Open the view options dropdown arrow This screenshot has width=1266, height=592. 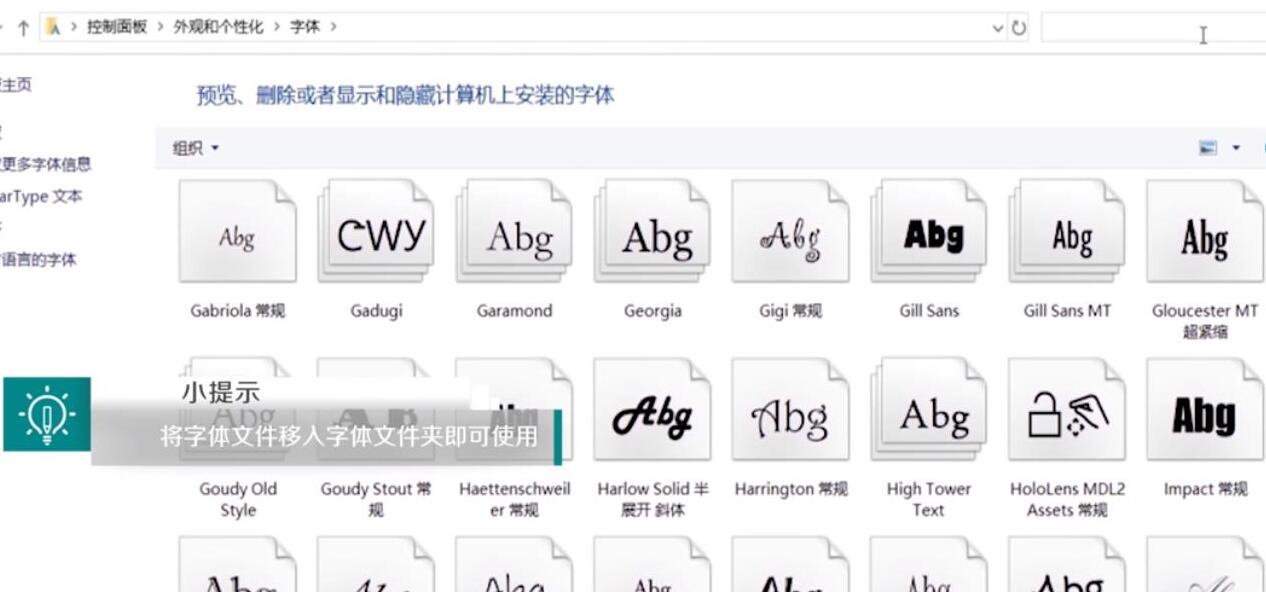pos(1236,148)
